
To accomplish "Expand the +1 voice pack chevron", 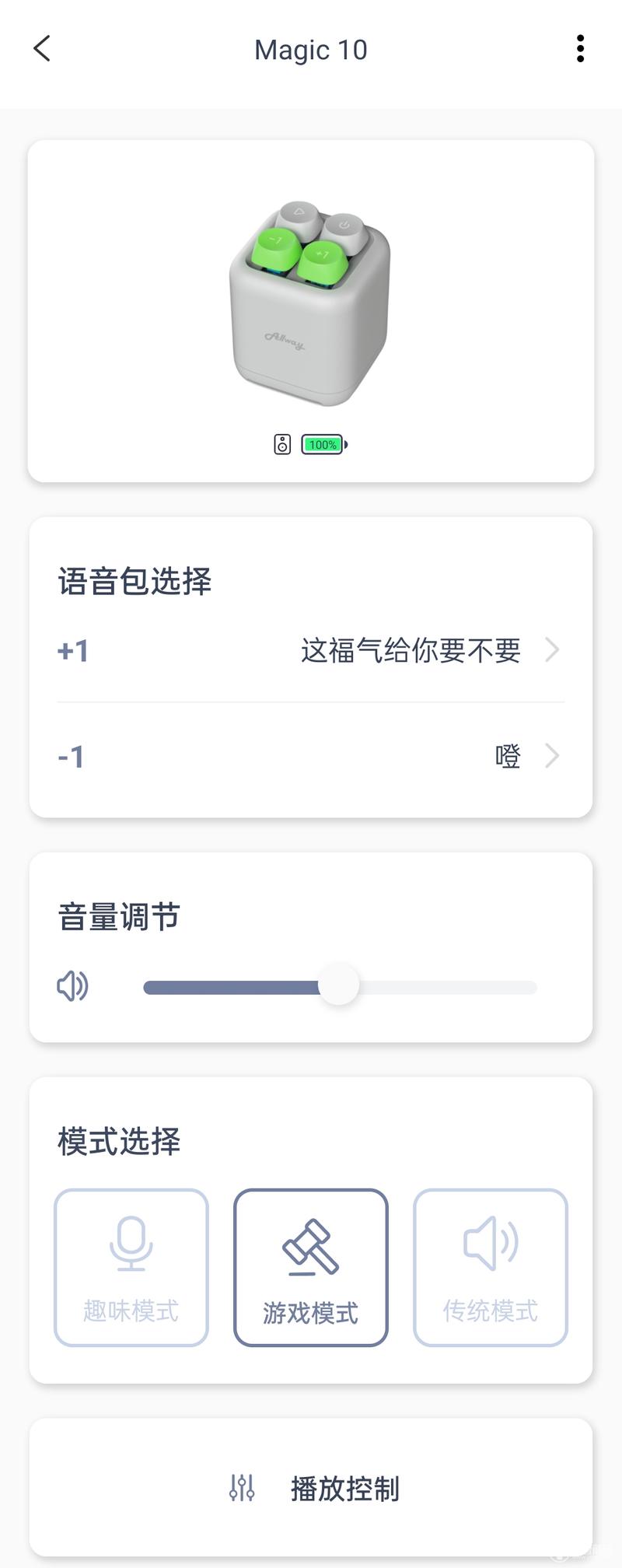I will point(552,649).
